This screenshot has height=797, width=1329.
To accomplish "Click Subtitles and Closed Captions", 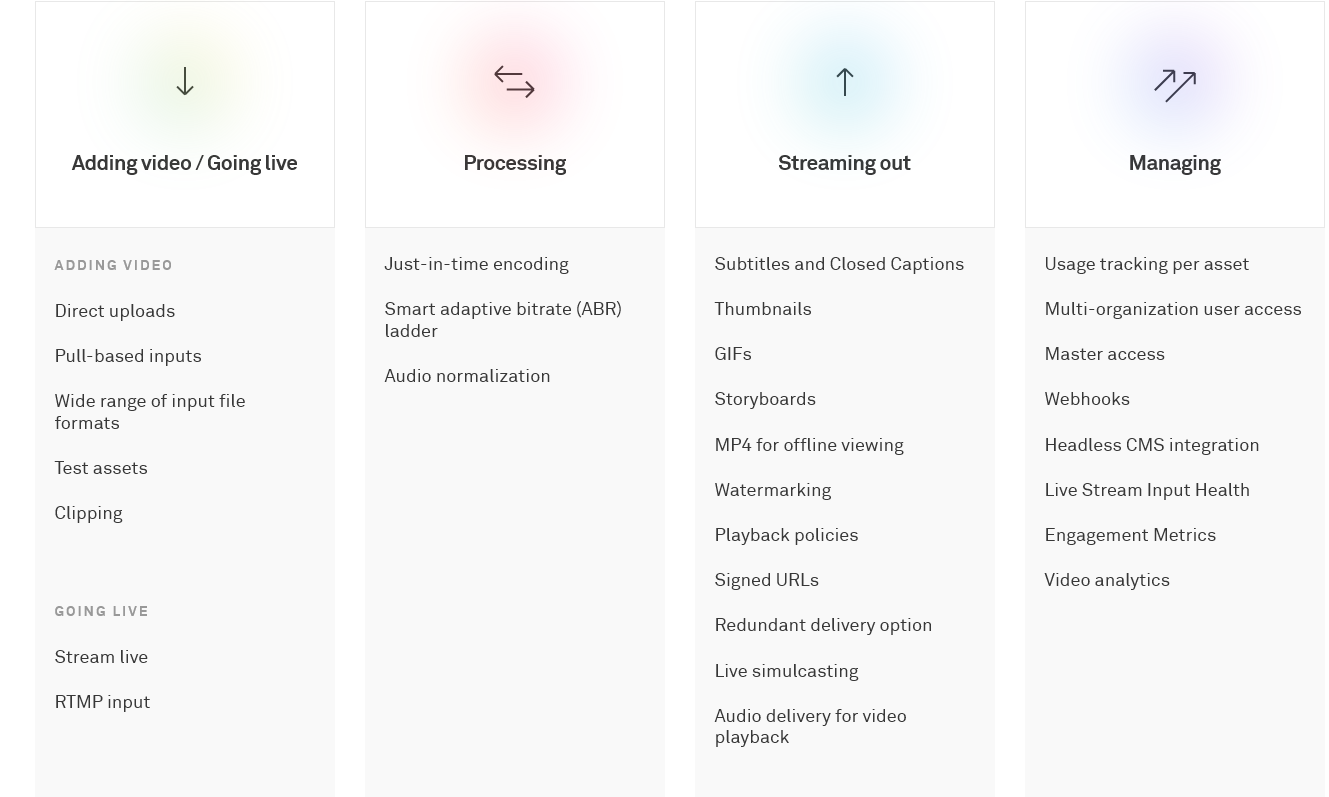I will pyautogui.click(x=839, y=264).
